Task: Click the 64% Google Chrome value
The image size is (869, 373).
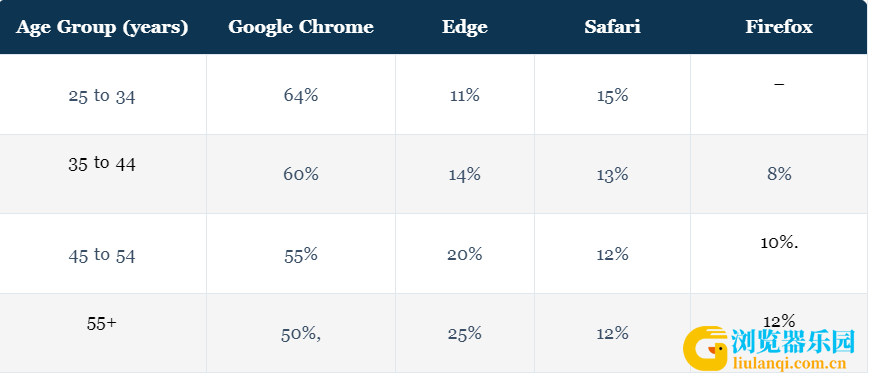Action: [x=301, y=95]
